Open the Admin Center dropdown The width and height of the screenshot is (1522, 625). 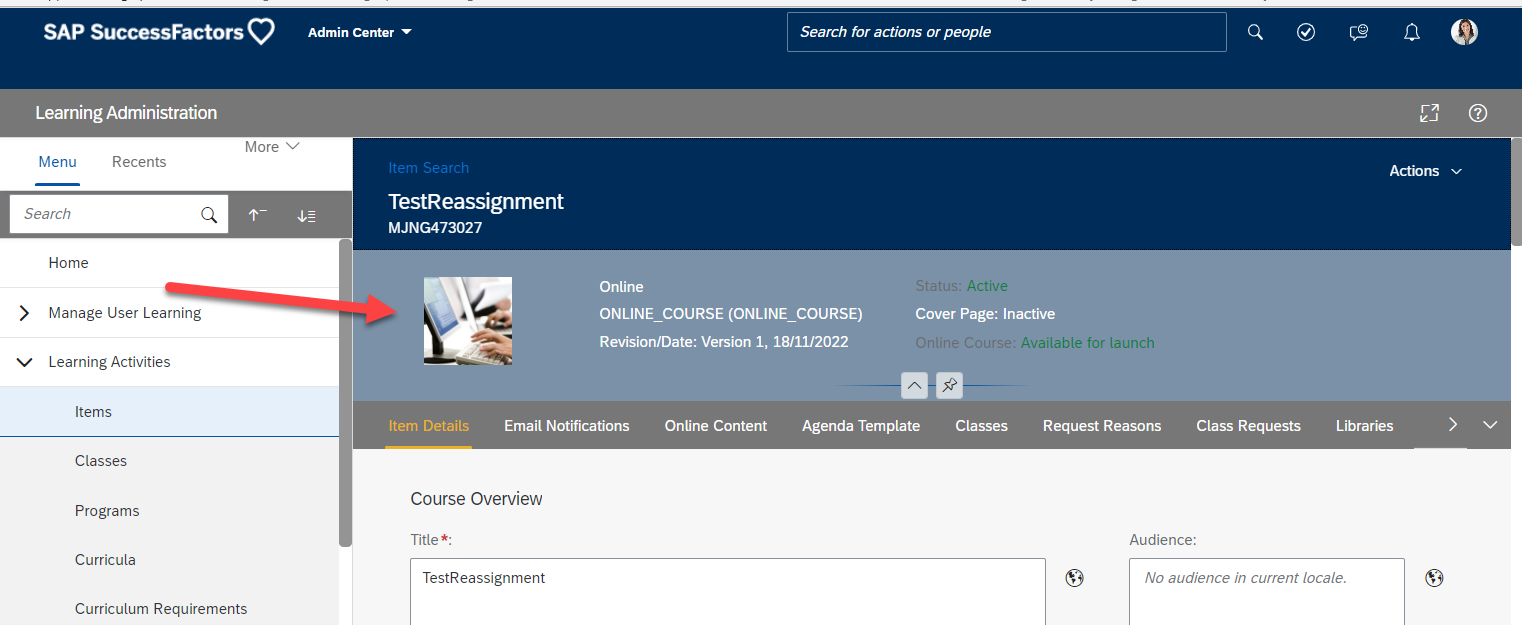click(360, 32)
